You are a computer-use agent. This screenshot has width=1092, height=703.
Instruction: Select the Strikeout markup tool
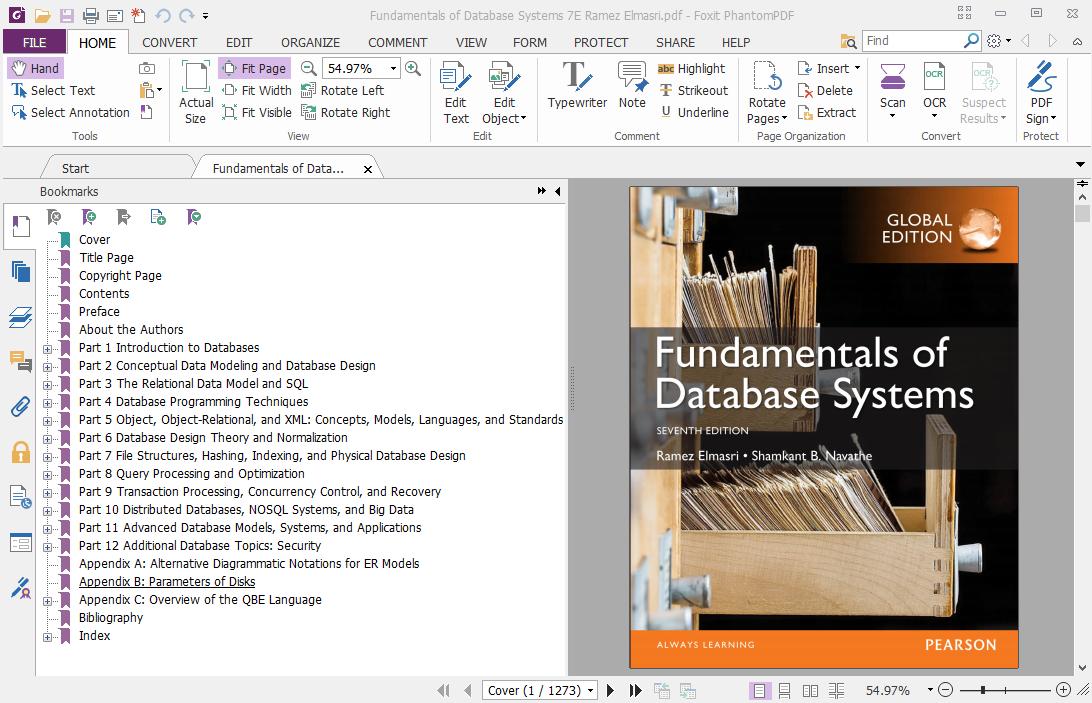(x=694, y=91)
